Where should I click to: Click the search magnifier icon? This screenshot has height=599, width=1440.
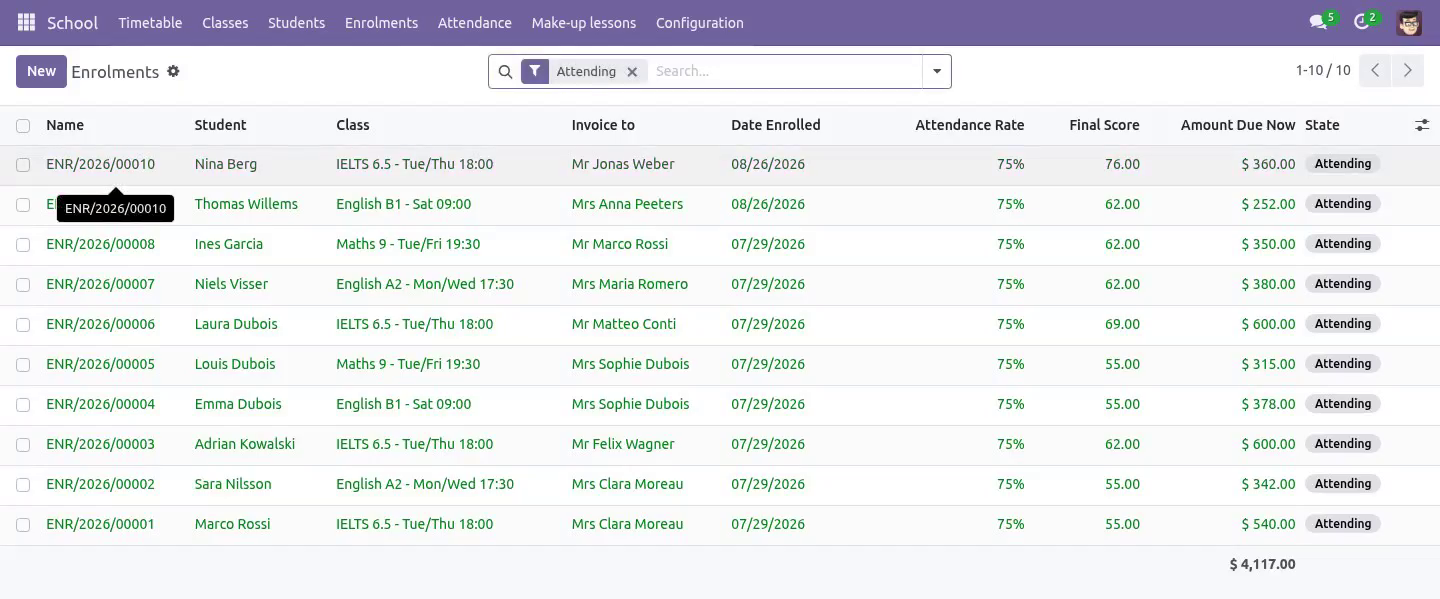pyautogui.click(x=505, y=71)
